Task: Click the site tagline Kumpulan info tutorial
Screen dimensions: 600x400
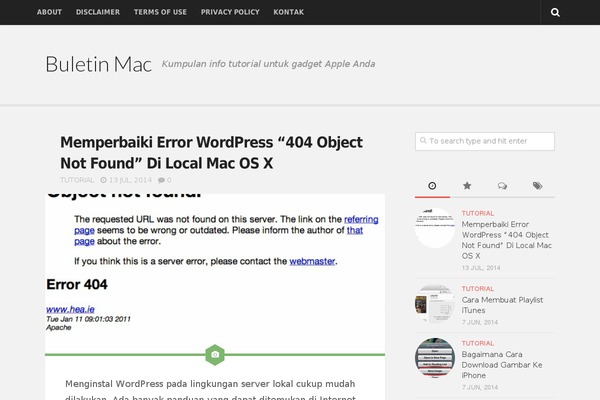Action: 268,64
